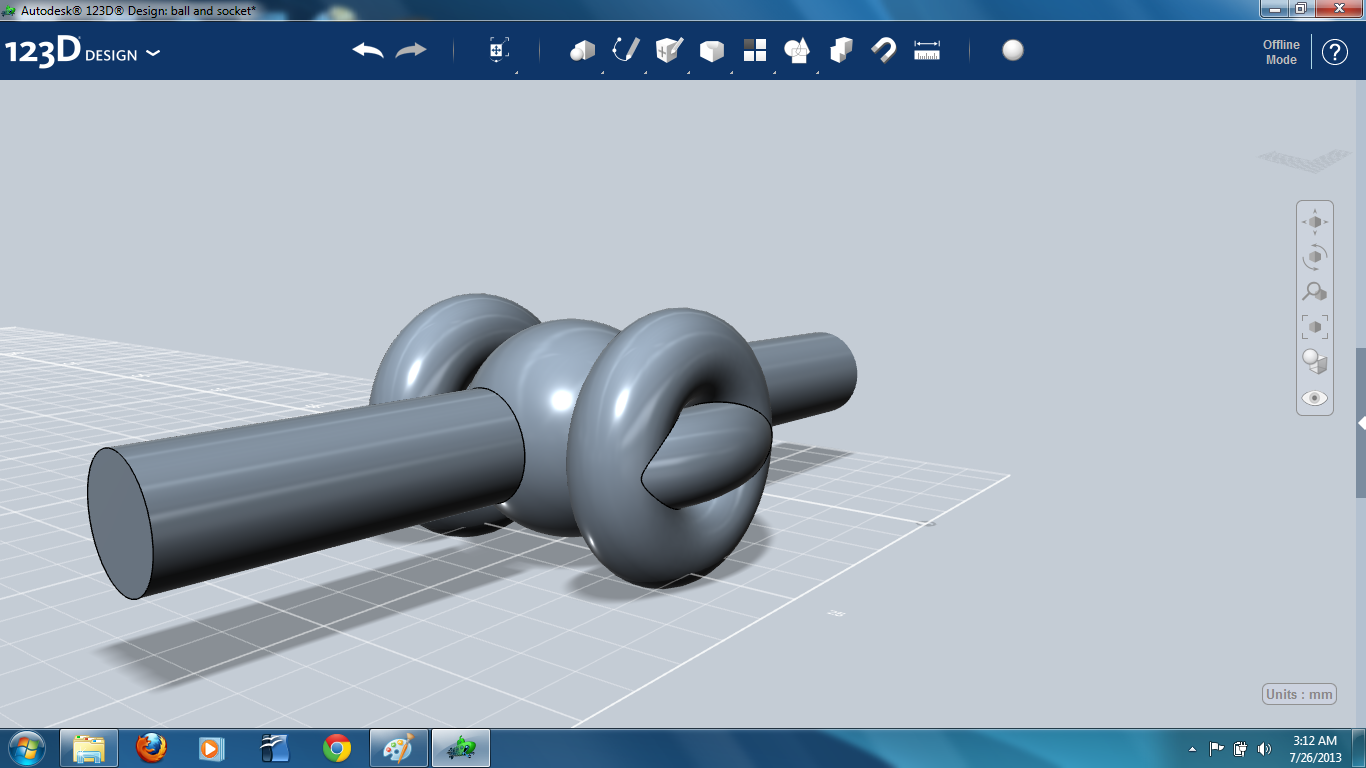
Task: Open the Primitives shapes menu
Action: coord(582,50)
